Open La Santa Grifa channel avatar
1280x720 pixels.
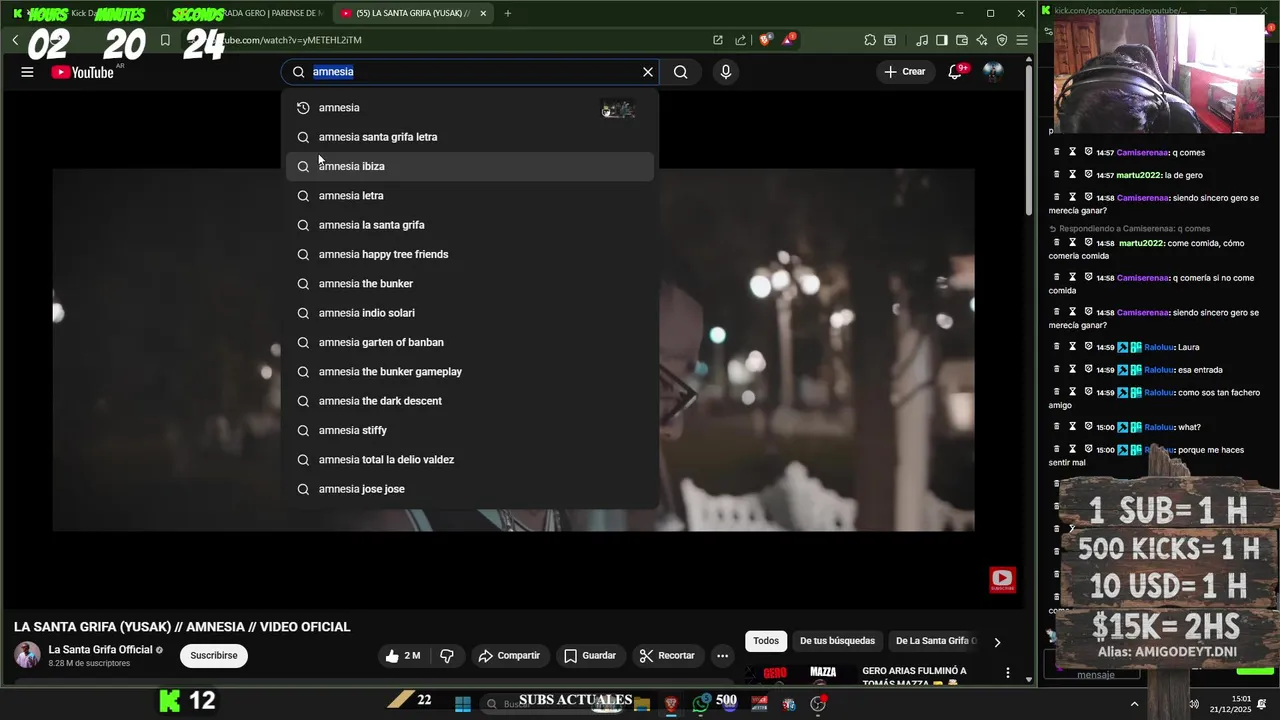[x=27, y=656]
